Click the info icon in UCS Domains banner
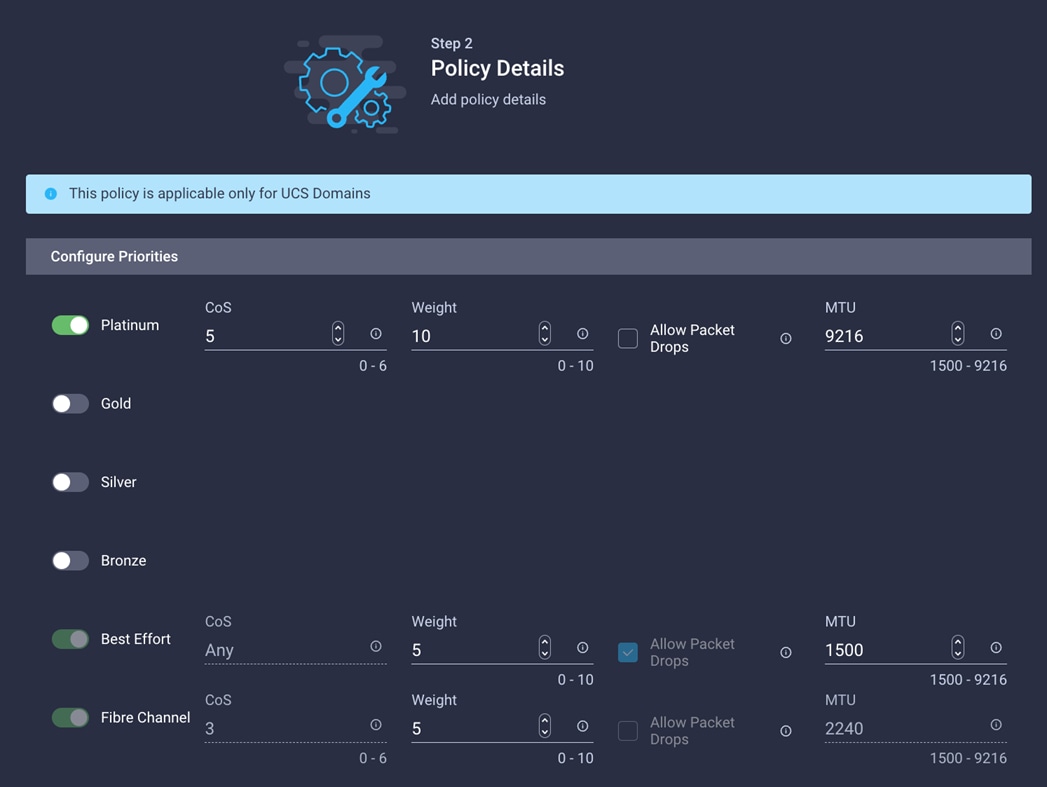 click(51, 194)
